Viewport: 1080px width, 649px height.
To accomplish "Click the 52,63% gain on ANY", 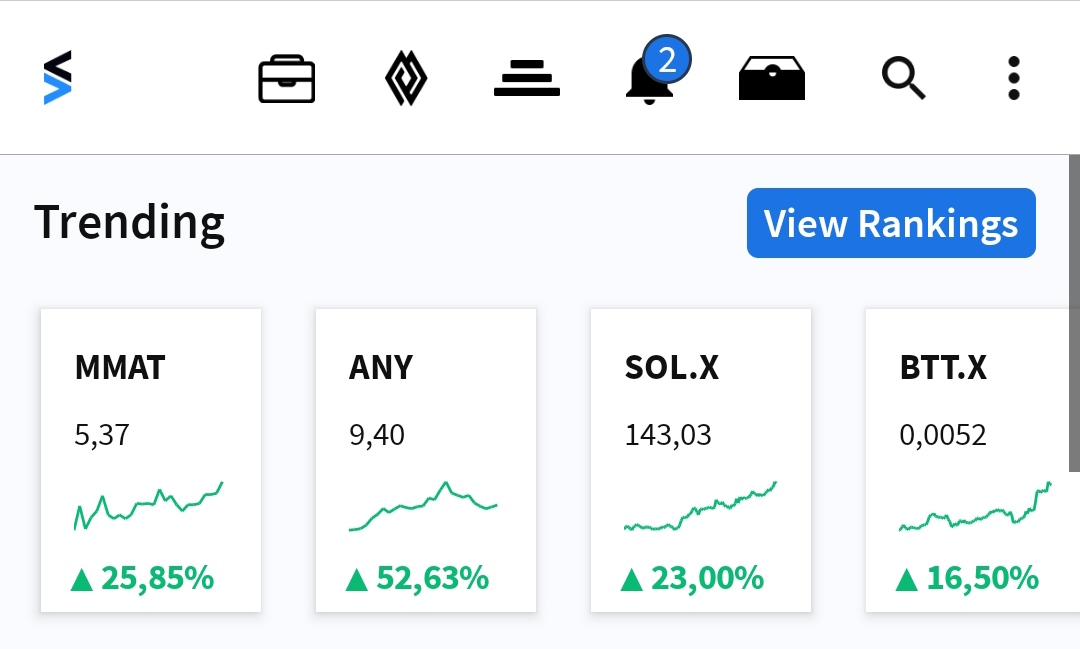I will [418, 578].
